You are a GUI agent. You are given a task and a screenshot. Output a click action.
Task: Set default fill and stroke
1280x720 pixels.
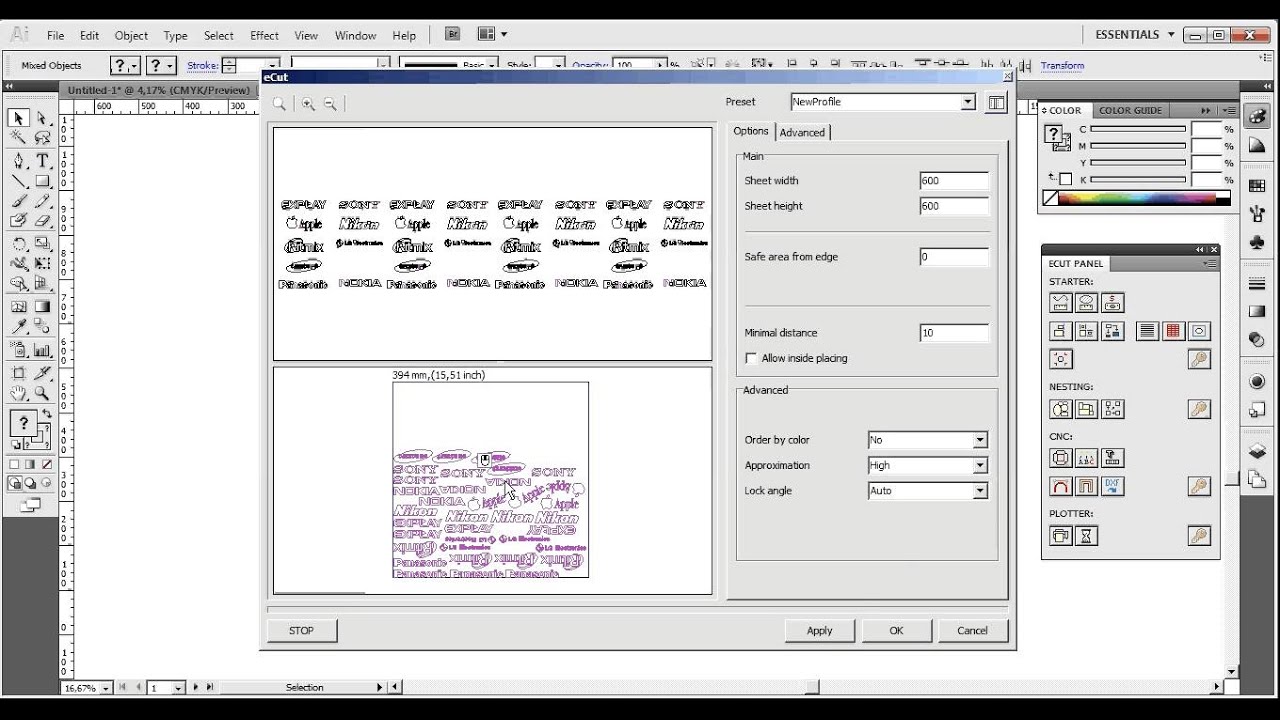(x=15, y=444)
